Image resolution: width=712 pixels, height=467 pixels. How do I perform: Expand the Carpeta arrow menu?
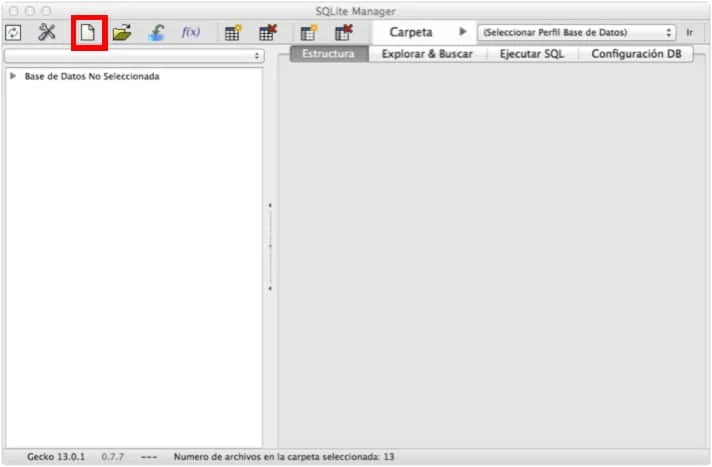point(463,32)
